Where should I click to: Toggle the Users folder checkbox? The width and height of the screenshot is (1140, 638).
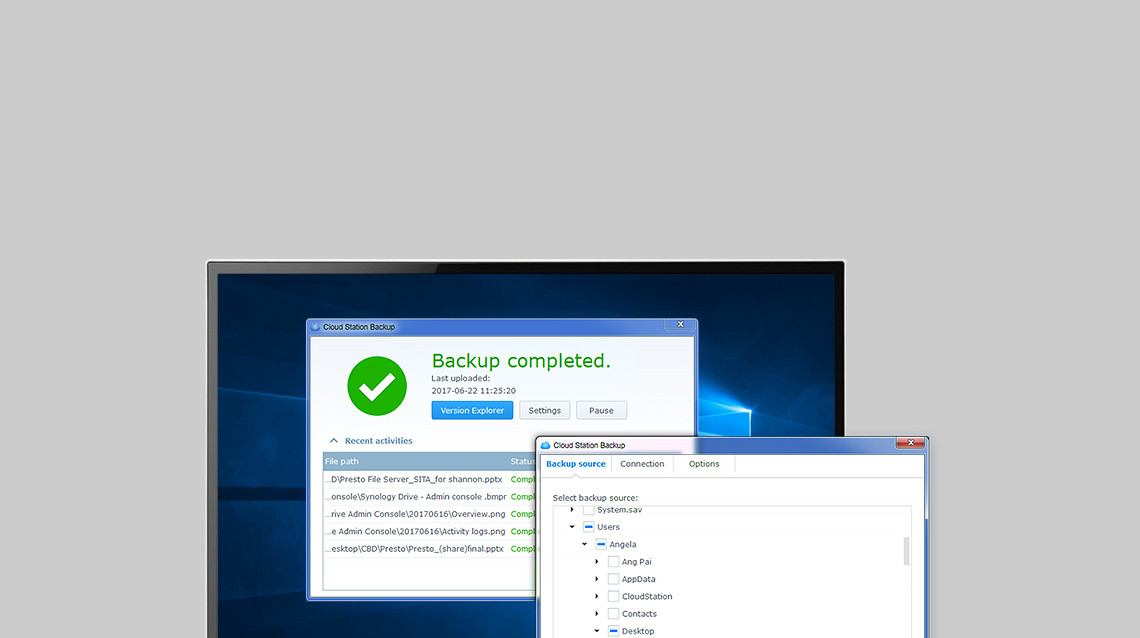point(589,527)
